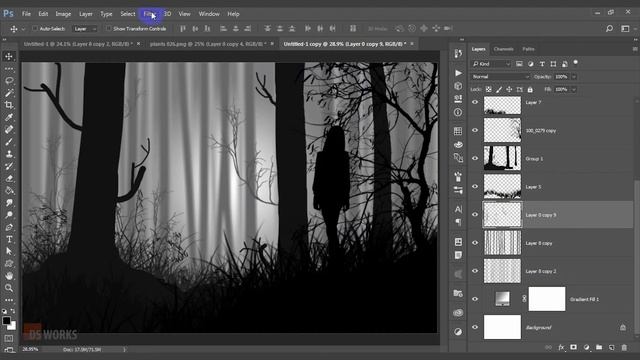The width and height of the screenshot is (640, 360).
Task: Switch to plants document tab
Action: click(208, 44)
